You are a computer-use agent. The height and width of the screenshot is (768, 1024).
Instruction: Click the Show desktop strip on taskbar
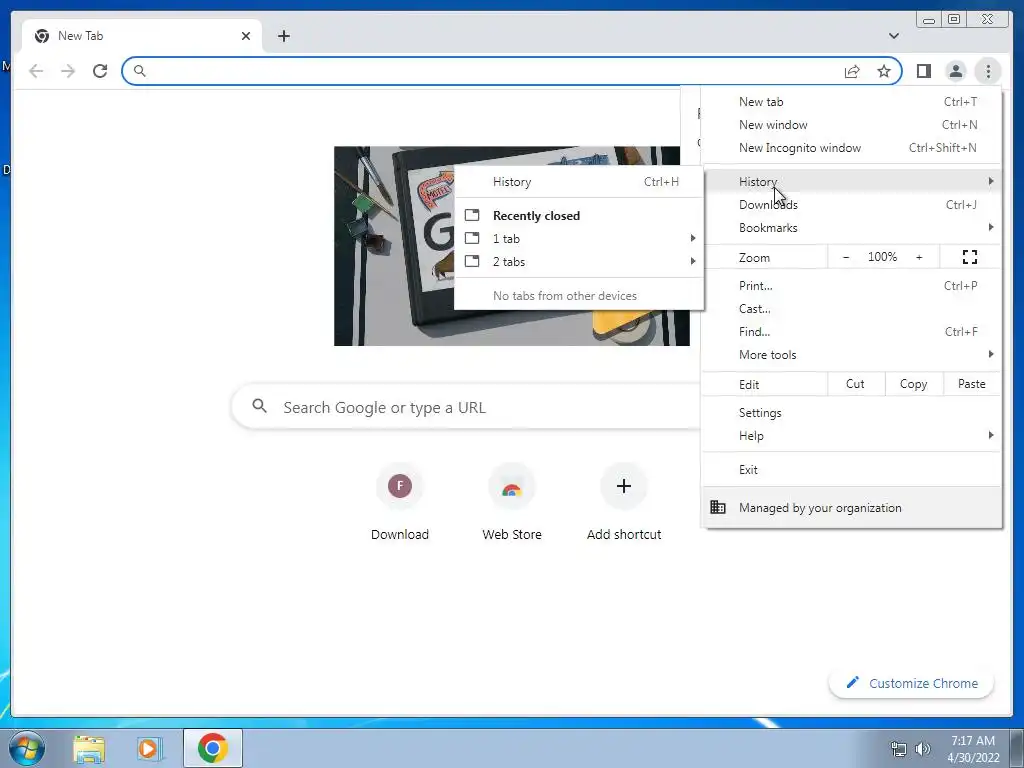[x=1017, y=748]
